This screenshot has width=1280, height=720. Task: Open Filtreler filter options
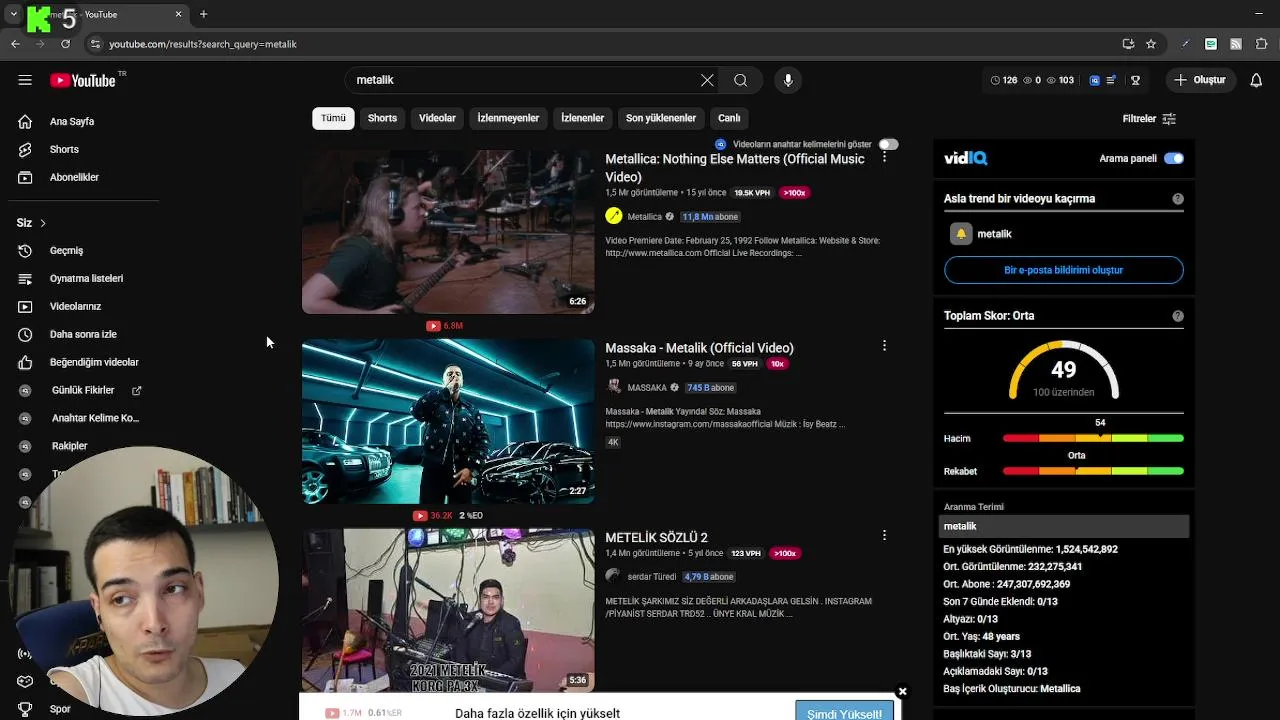(x=1149, y=118)
